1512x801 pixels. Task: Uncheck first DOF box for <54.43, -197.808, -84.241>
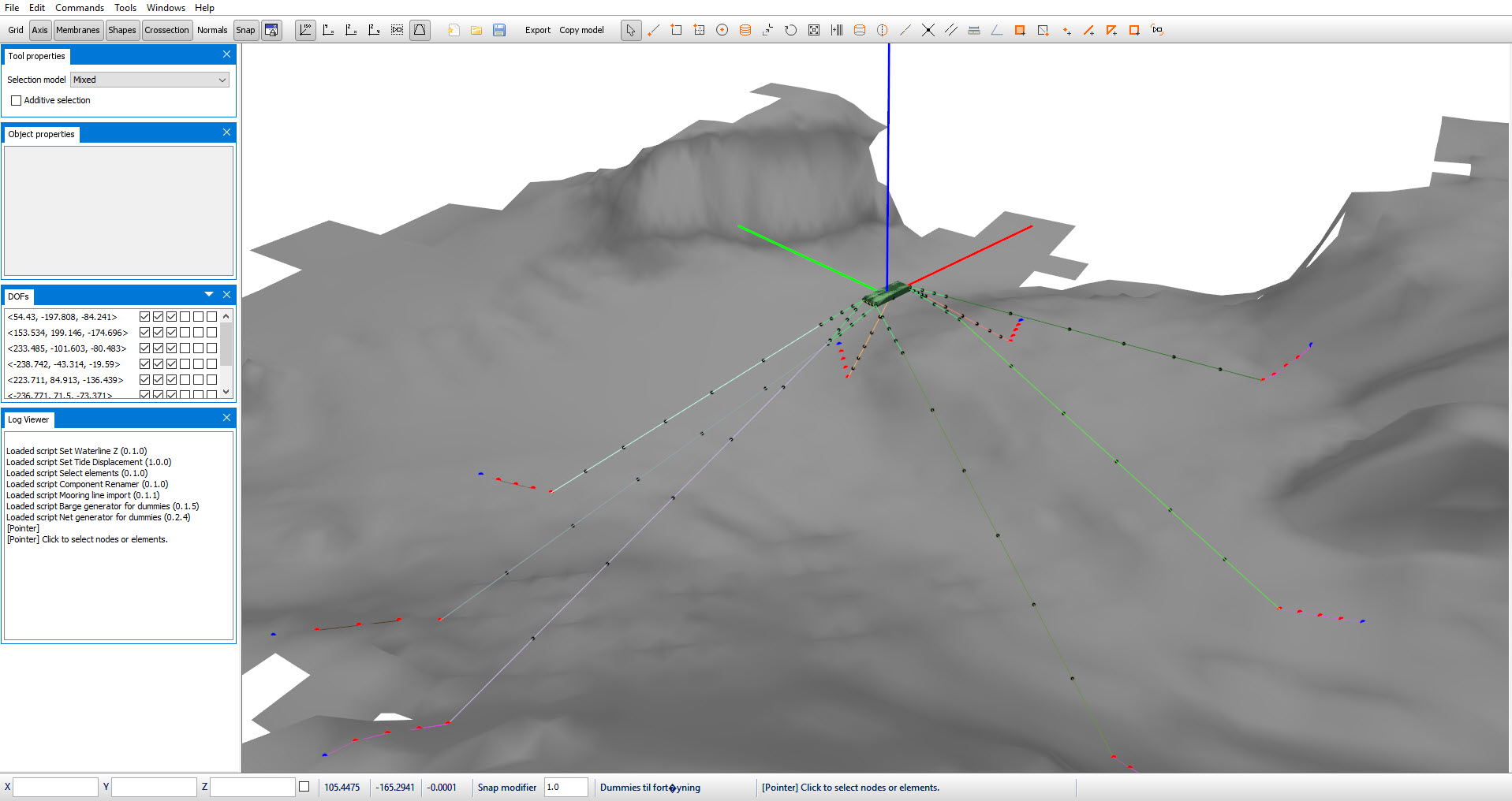144,316
